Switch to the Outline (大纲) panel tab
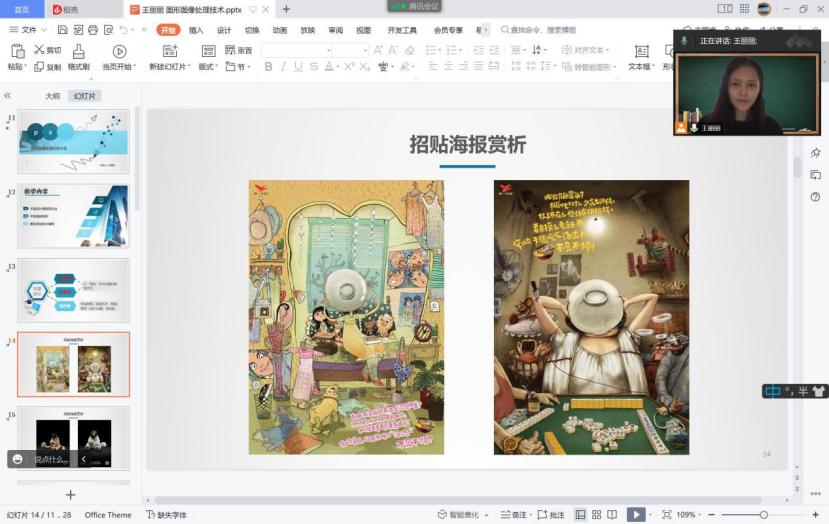Screen dimensions: 829x524 tap(52, 96)
